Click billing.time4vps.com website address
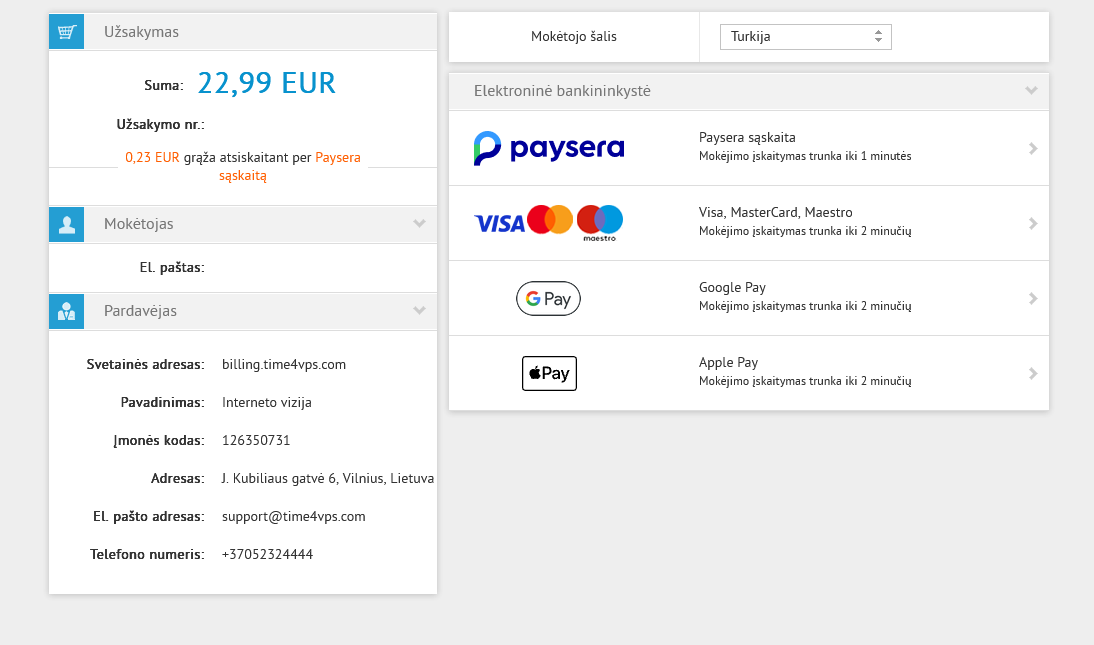1094x645 pixels. click(284, 364)
